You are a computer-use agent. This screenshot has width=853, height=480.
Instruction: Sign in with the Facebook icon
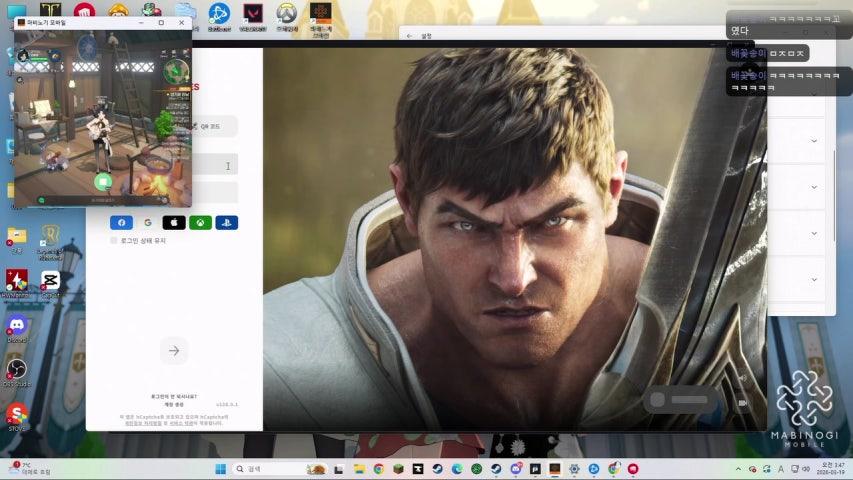[121, 222]
